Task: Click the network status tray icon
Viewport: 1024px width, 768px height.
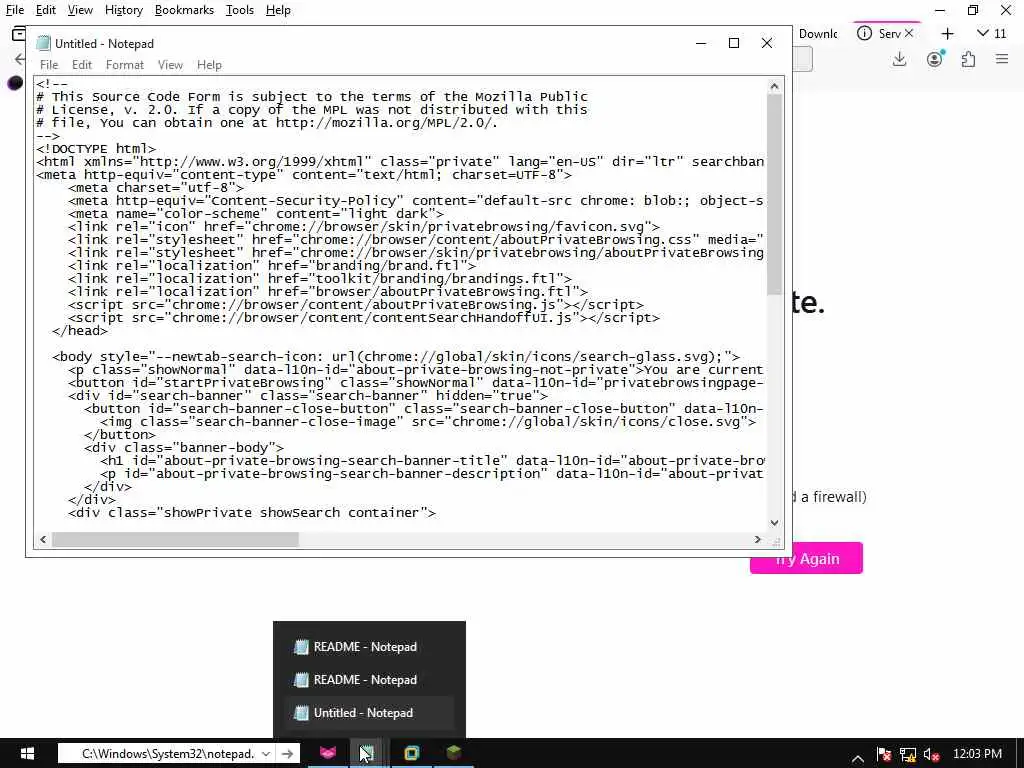Action: pos(908,754)
